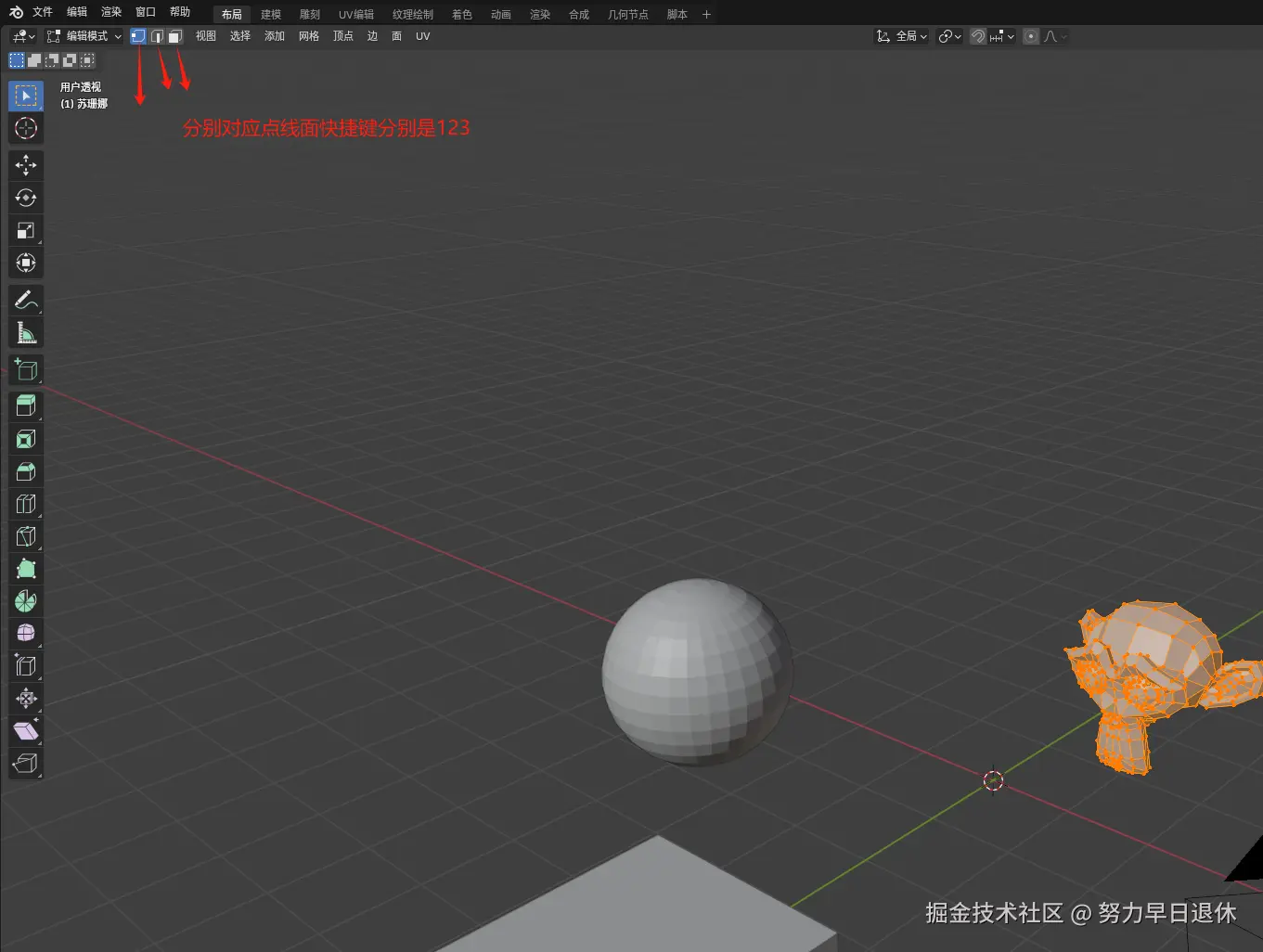Set selection mode to invert
Screen dimensions: 1263x952
(x=70, y=60)
